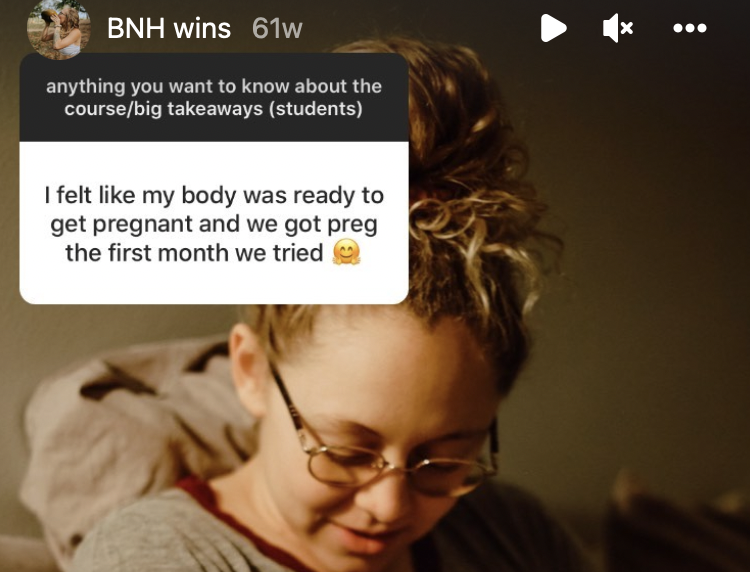Unmute the story audio speaker icon
This screenshot has height=572, width=750.
click(x=618, y=28)
